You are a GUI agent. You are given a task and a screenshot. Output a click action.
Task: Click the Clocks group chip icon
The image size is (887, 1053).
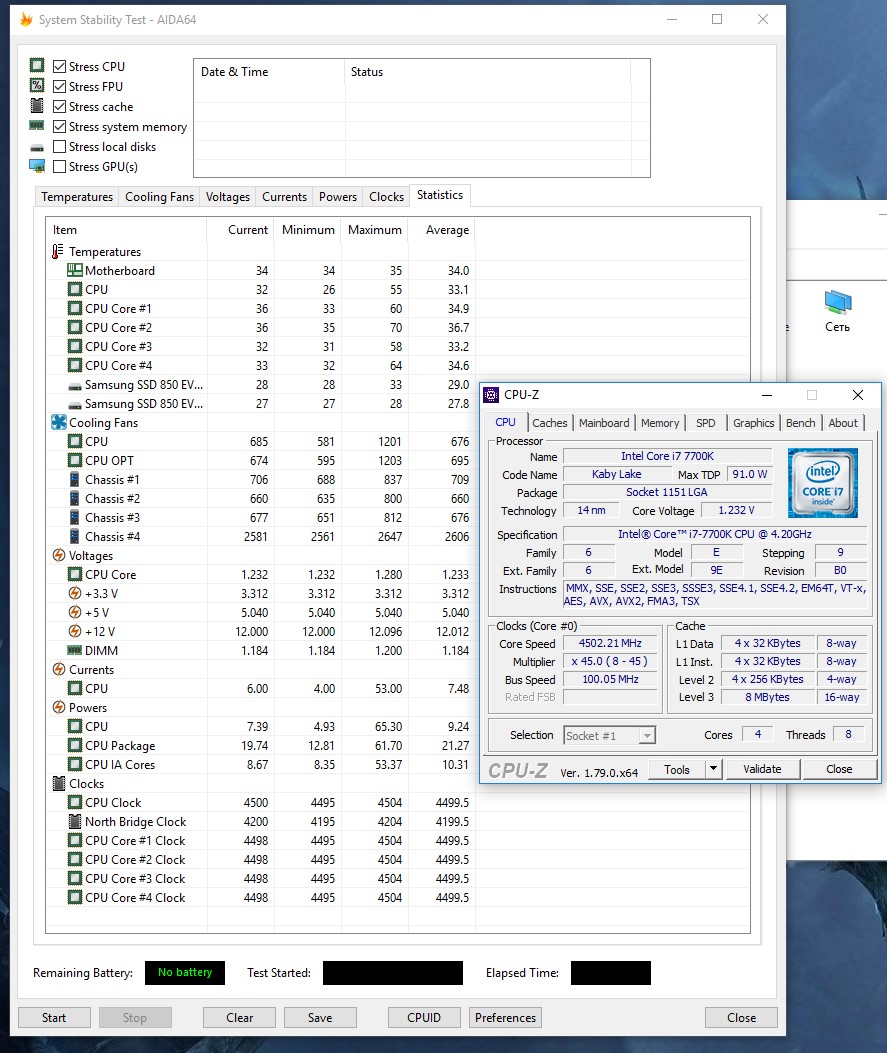(x=58, y=784)
